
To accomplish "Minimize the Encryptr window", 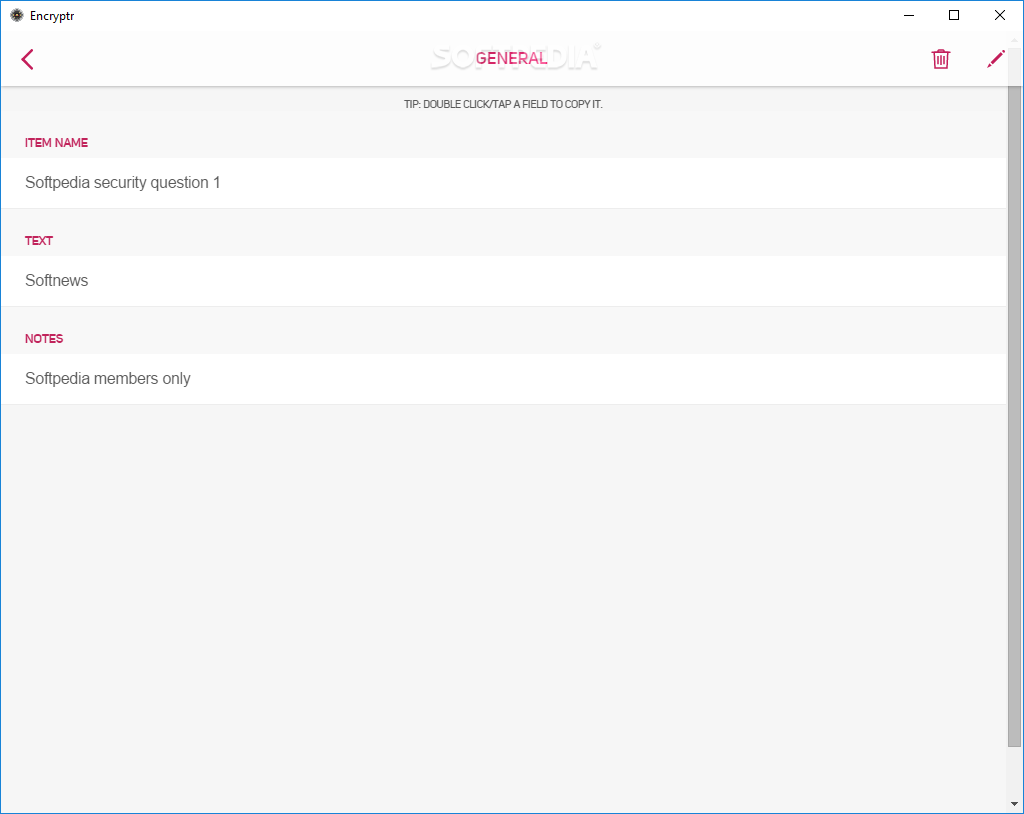I will (x=908, y=15).
